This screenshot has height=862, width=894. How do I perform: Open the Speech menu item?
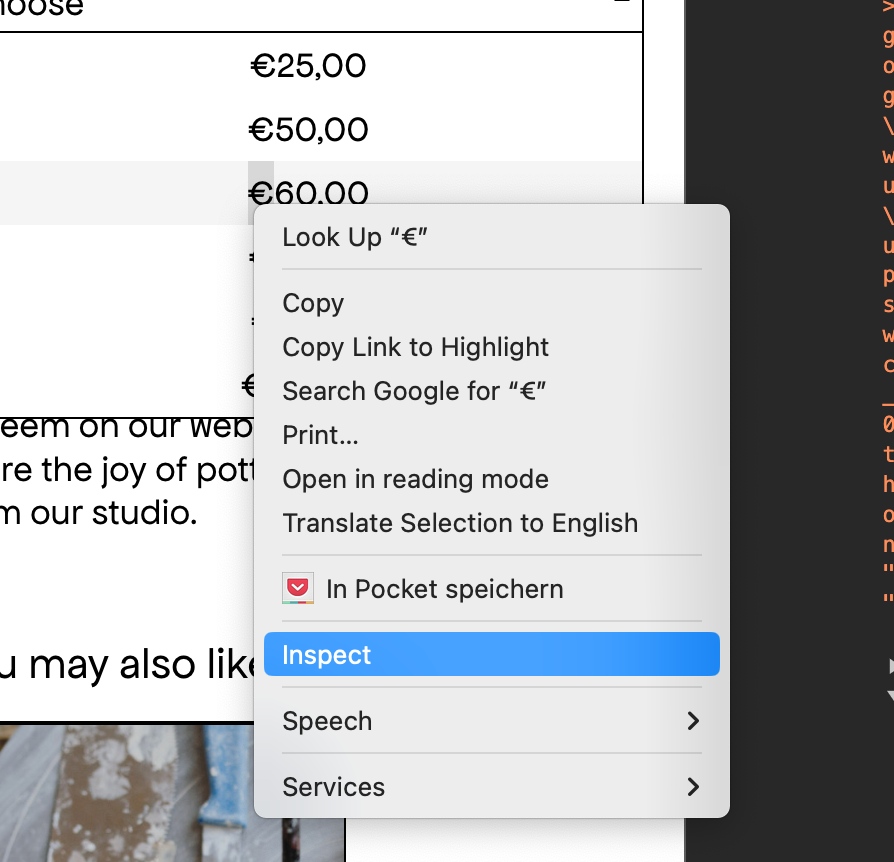(x=327, y=721)
